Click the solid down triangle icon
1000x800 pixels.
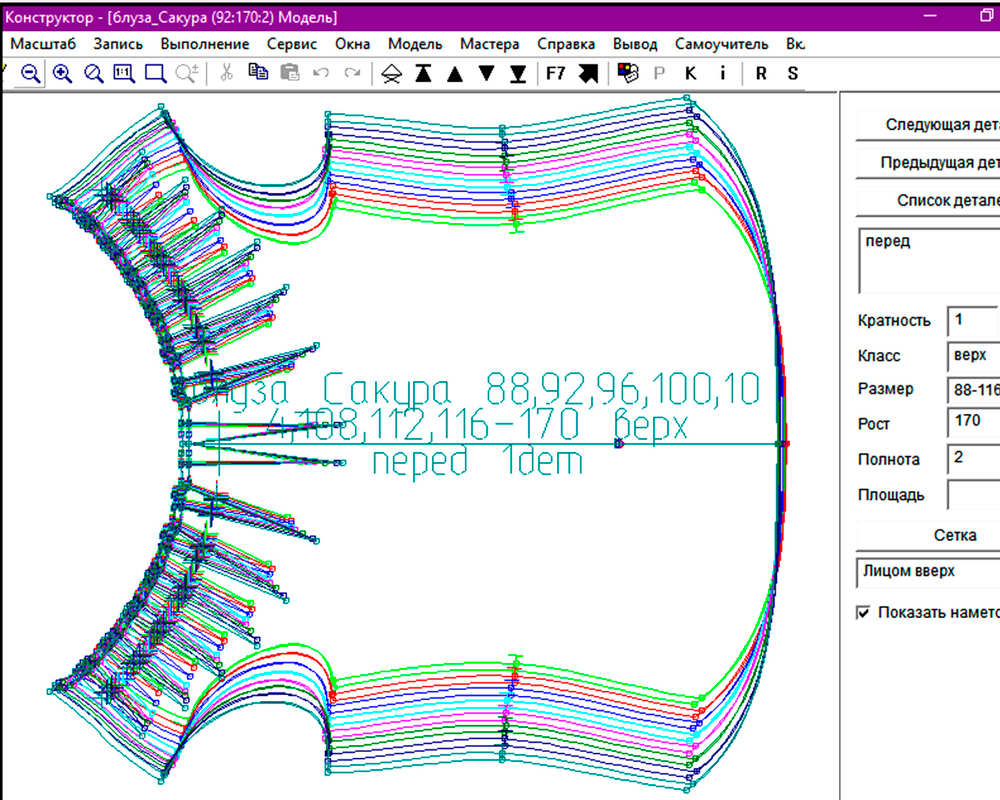tap(487, 73)
